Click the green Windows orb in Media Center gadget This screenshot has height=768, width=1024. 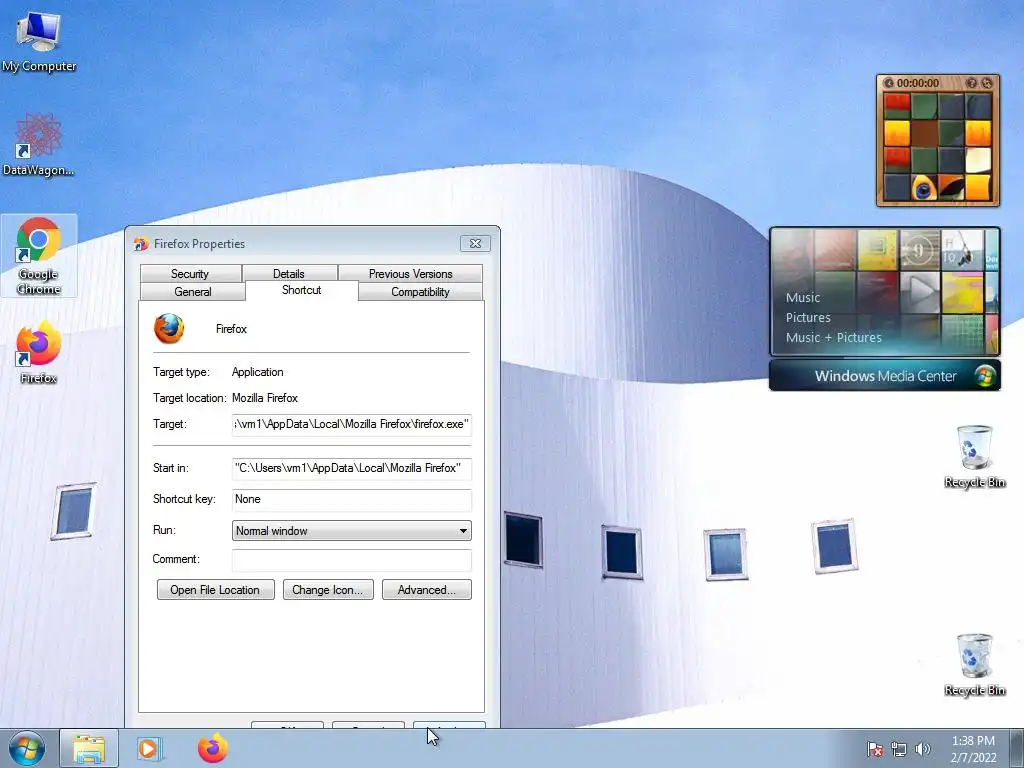coord(984,376)
